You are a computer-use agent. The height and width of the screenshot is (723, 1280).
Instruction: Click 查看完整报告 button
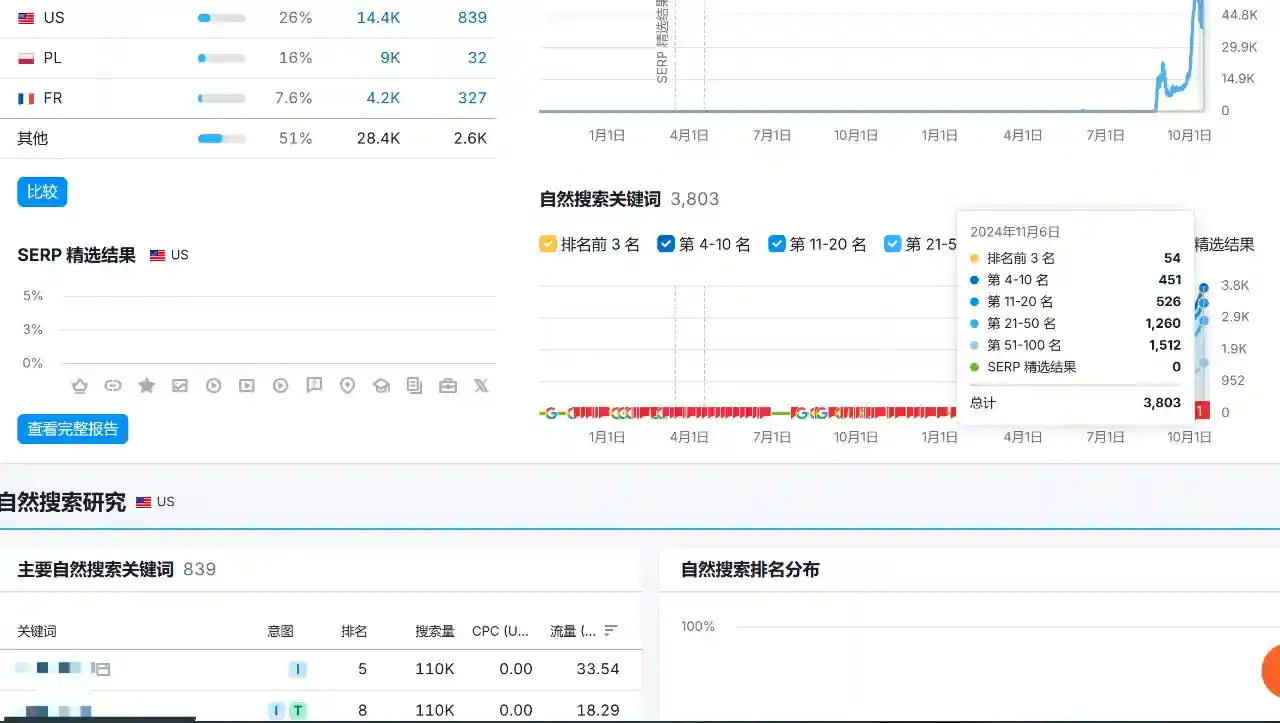point(72,428)
